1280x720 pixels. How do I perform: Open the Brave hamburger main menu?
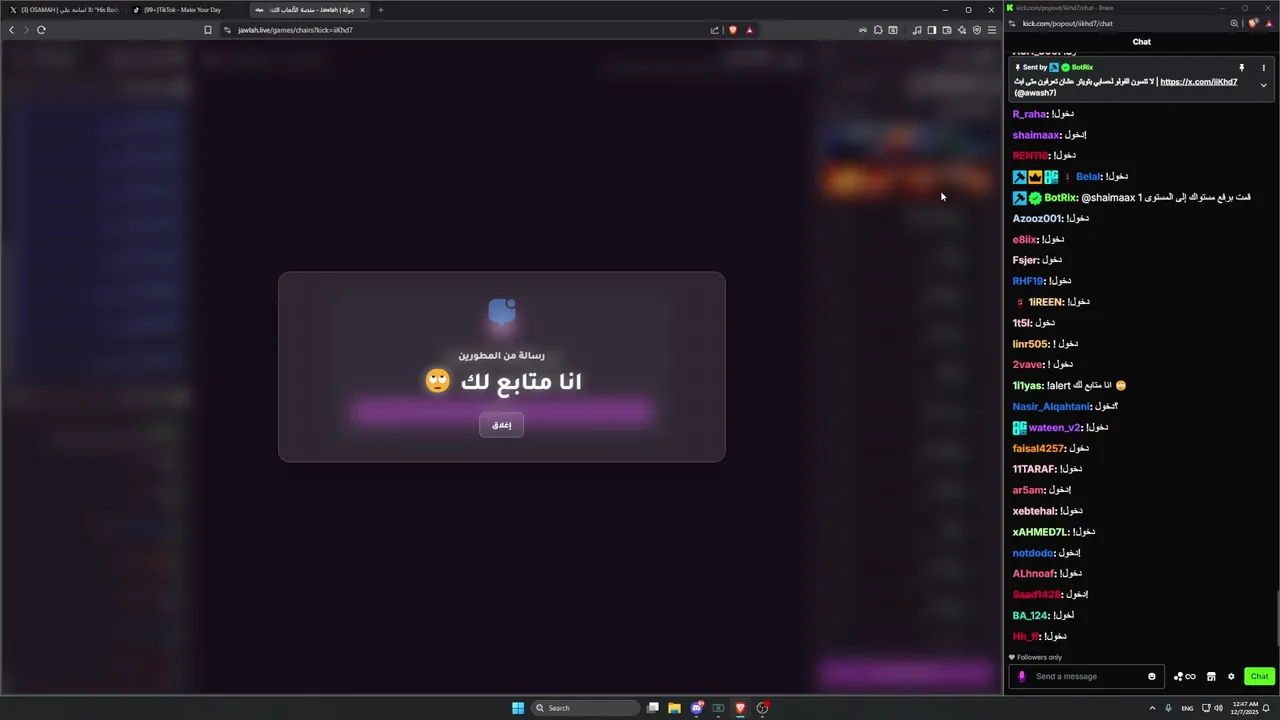(x=992, y=30)
